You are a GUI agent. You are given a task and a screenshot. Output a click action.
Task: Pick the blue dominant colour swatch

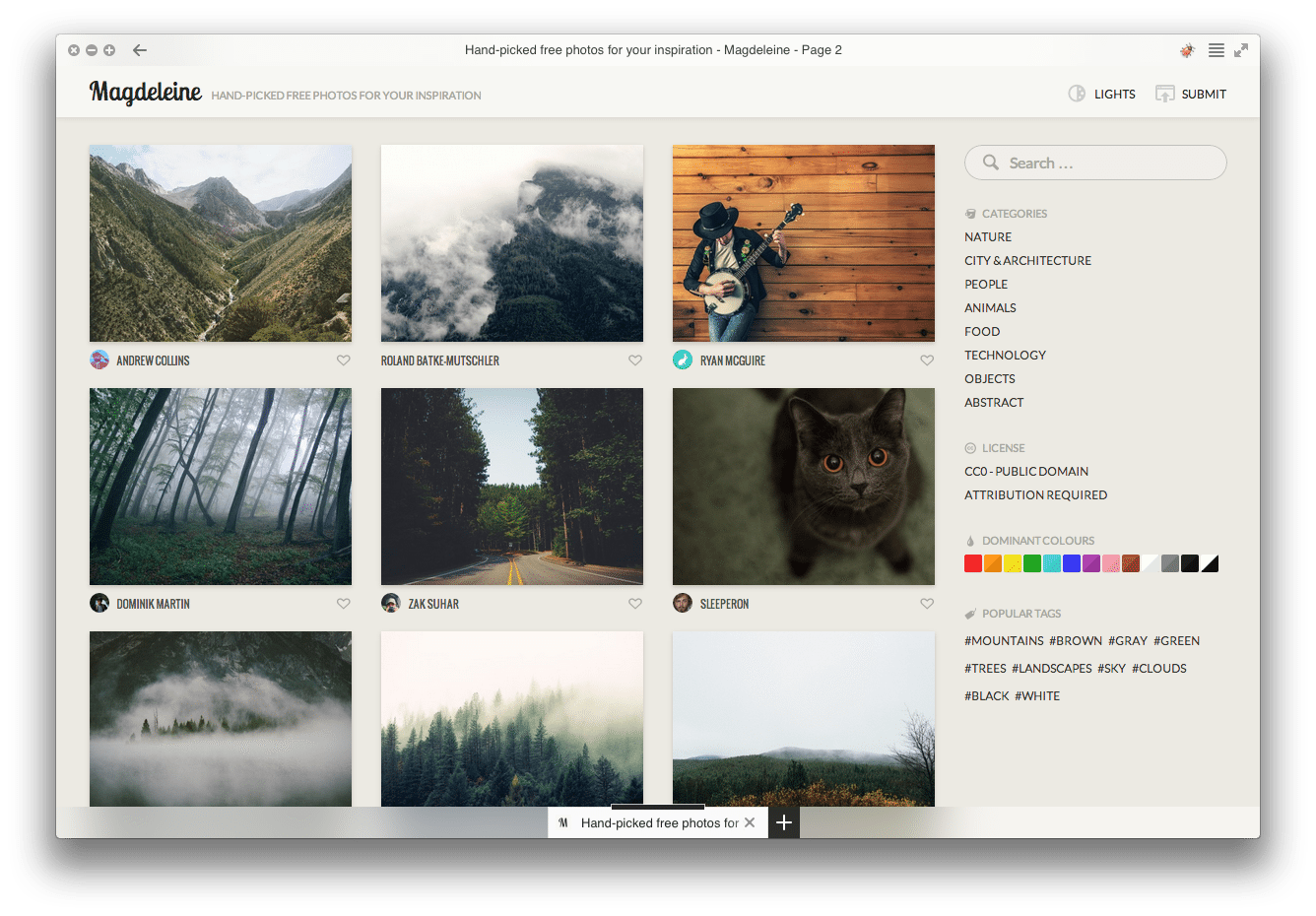point(1072,563)
